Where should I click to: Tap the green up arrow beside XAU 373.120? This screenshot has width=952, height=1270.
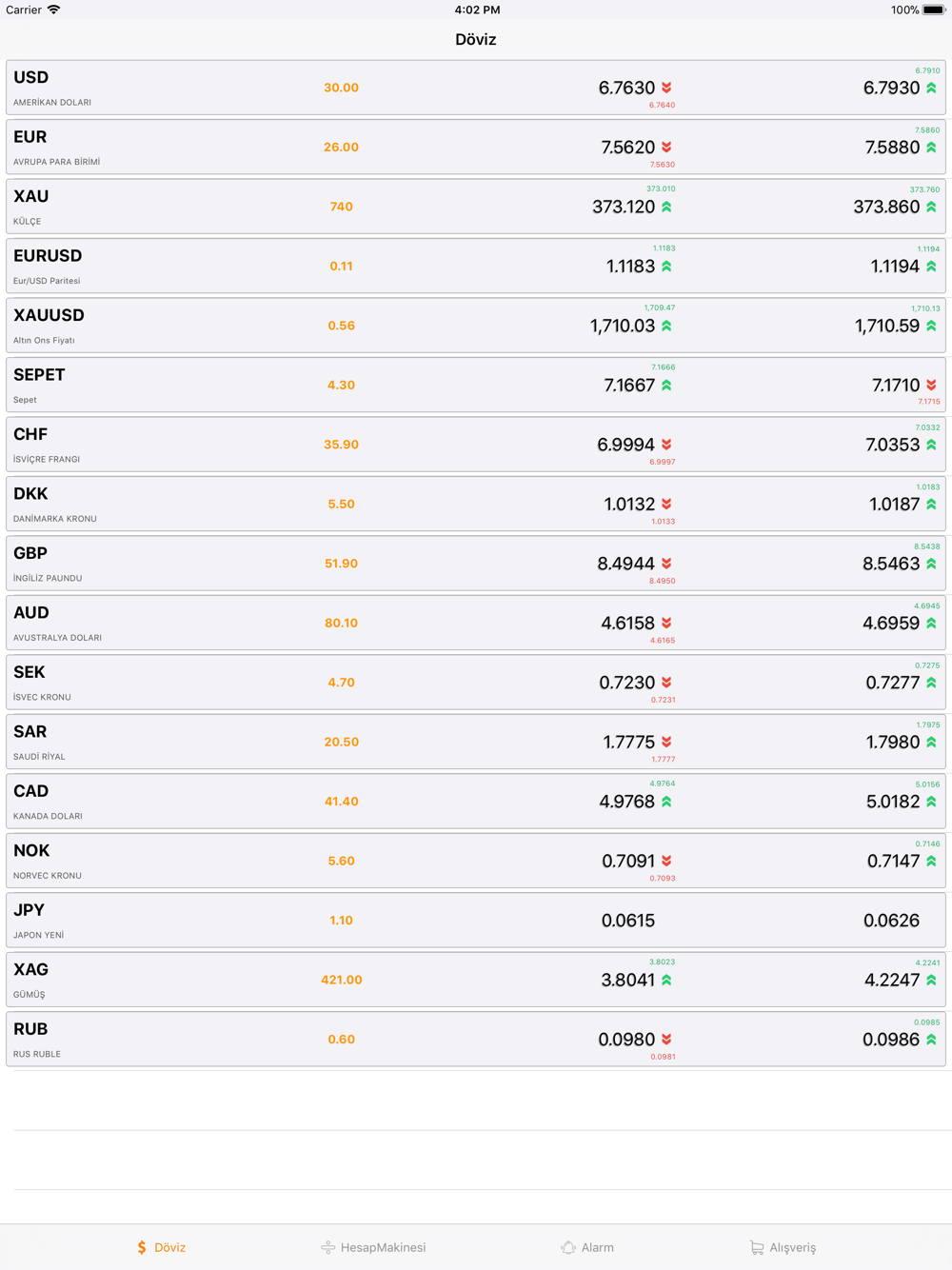(666, 207)
